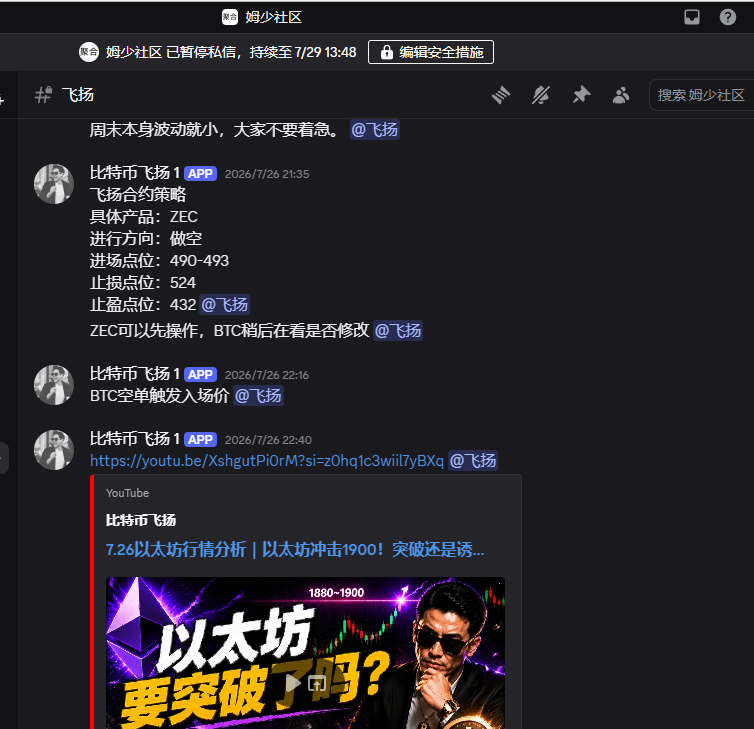Click the text 进场点位：490-493
754x729 pixels.
[159, 261]
